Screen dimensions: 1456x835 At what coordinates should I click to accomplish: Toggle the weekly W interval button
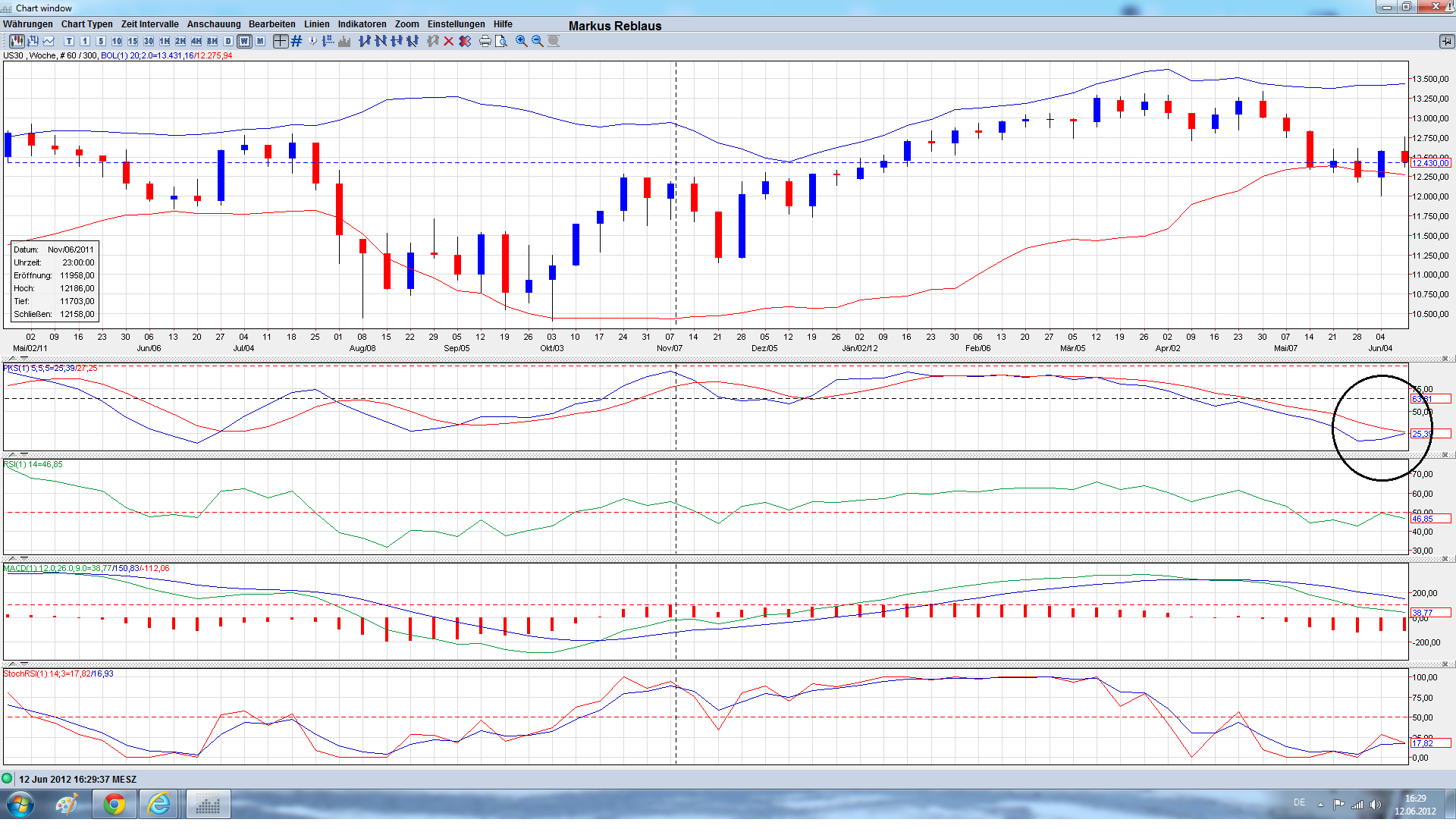click(x=244, y=41)
